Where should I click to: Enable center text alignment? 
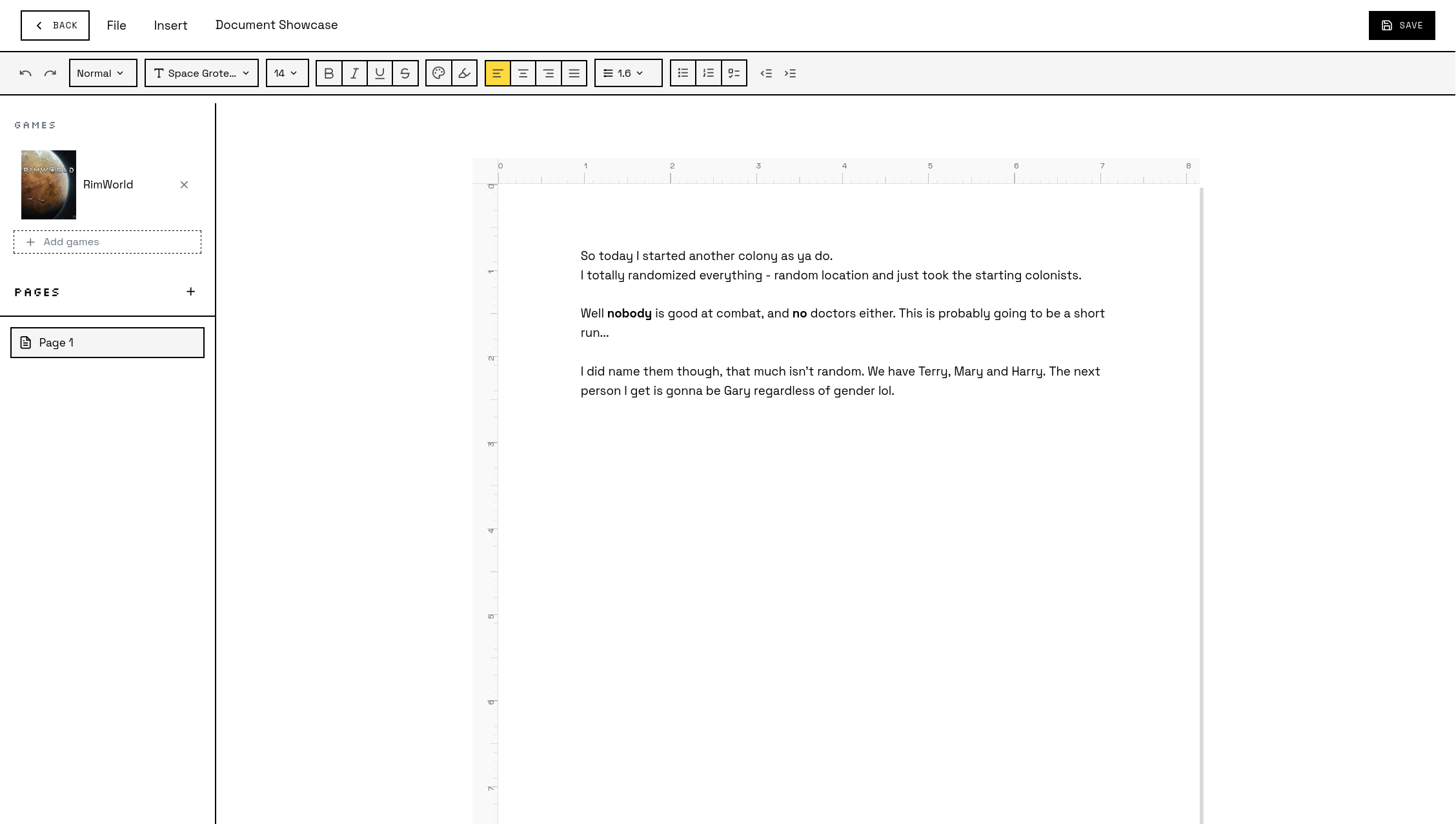523,73
